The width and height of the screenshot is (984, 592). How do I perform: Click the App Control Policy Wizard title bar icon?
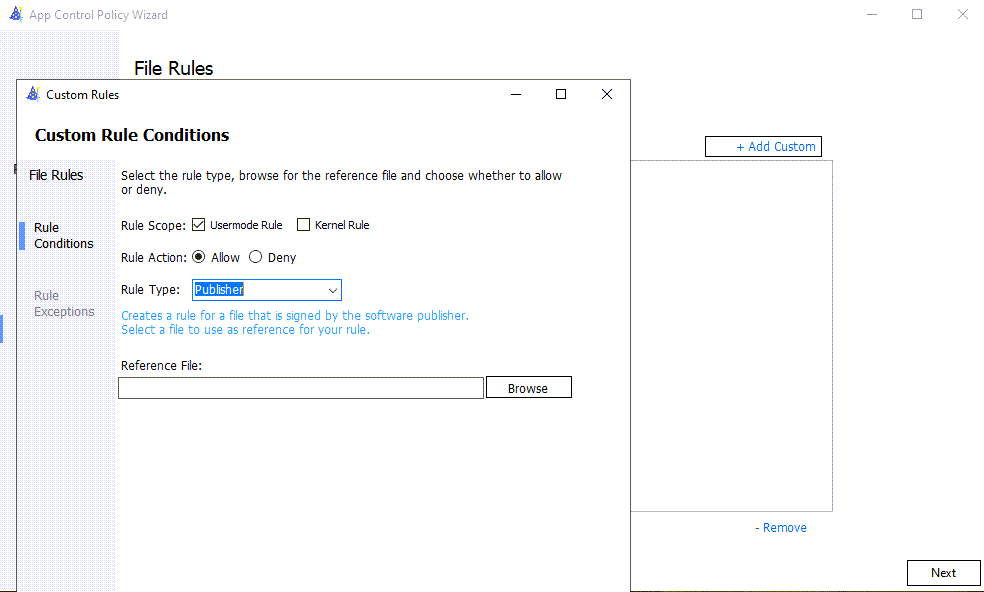tap(17, 14)
